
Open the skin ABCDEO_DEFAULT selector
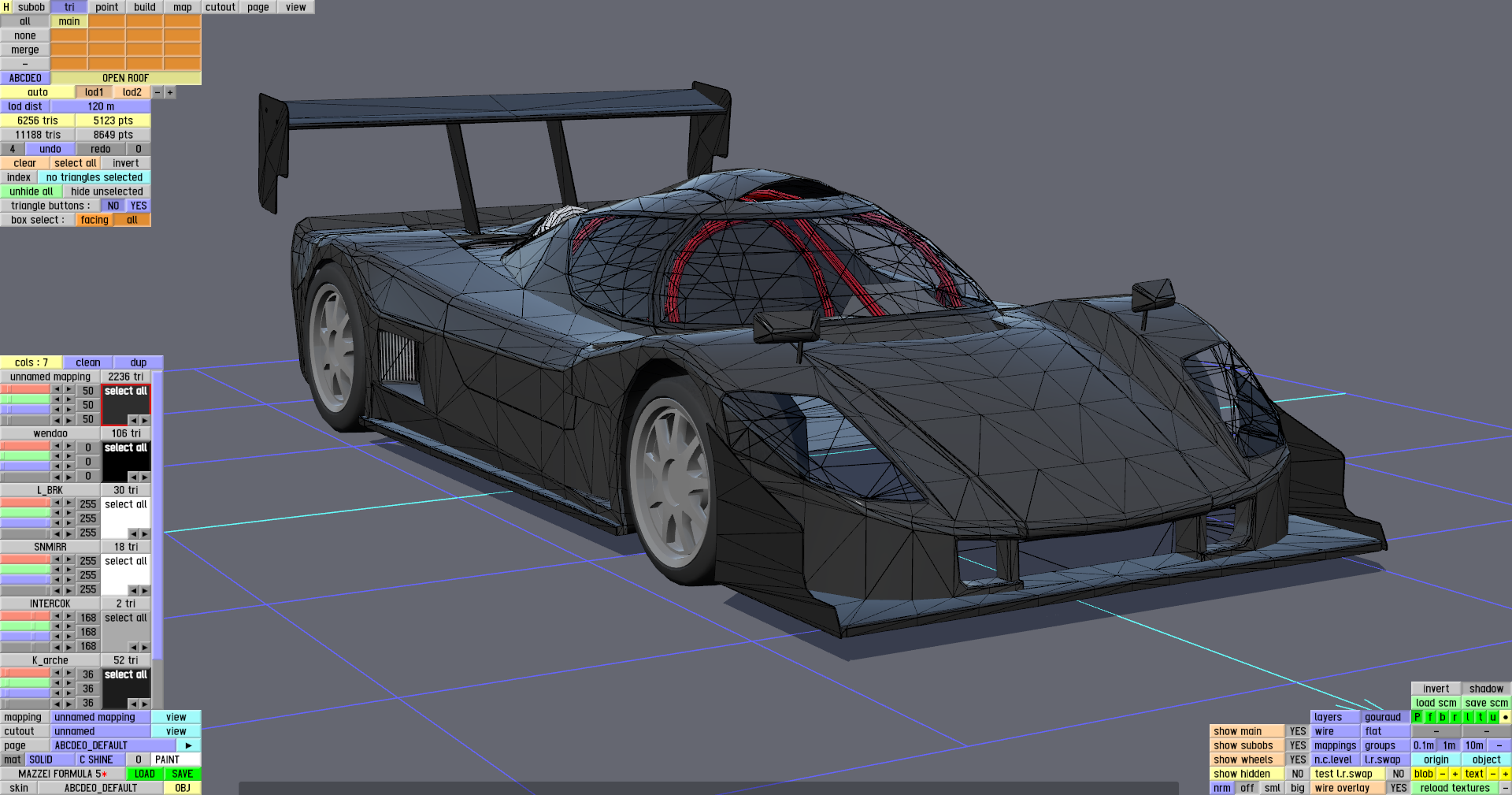tap(101, 788)
